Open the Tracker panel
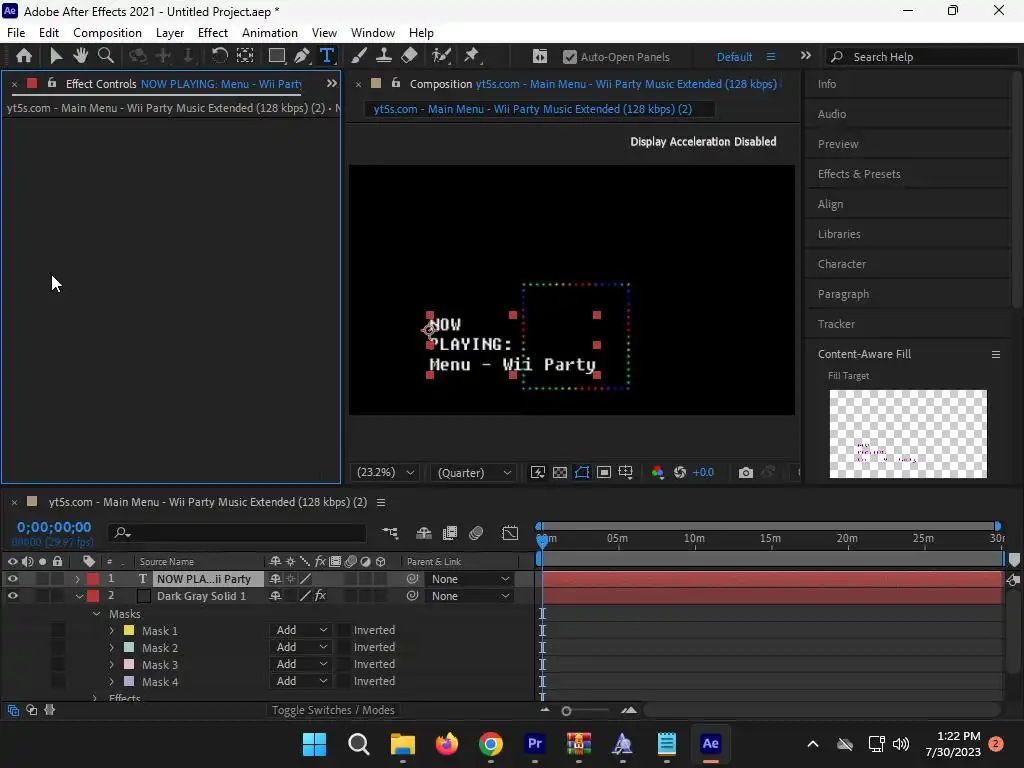 836,324
